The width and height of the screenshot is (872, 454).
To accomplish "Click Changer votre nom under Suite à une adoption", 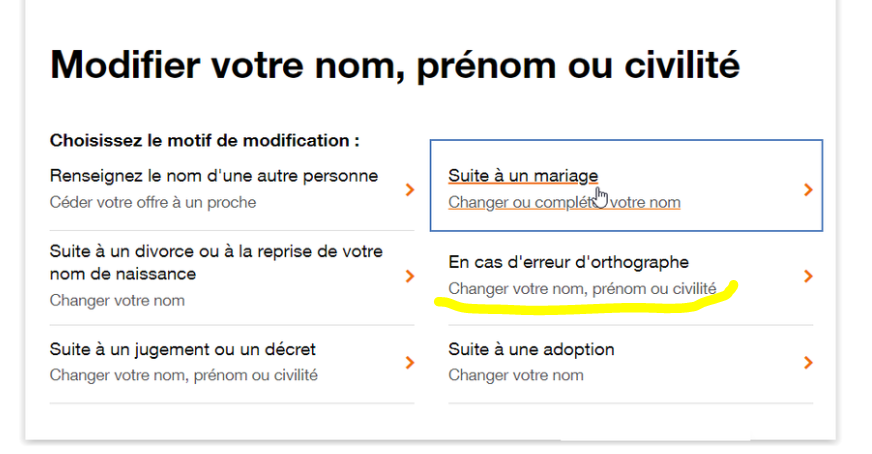I will click(516, 375).
